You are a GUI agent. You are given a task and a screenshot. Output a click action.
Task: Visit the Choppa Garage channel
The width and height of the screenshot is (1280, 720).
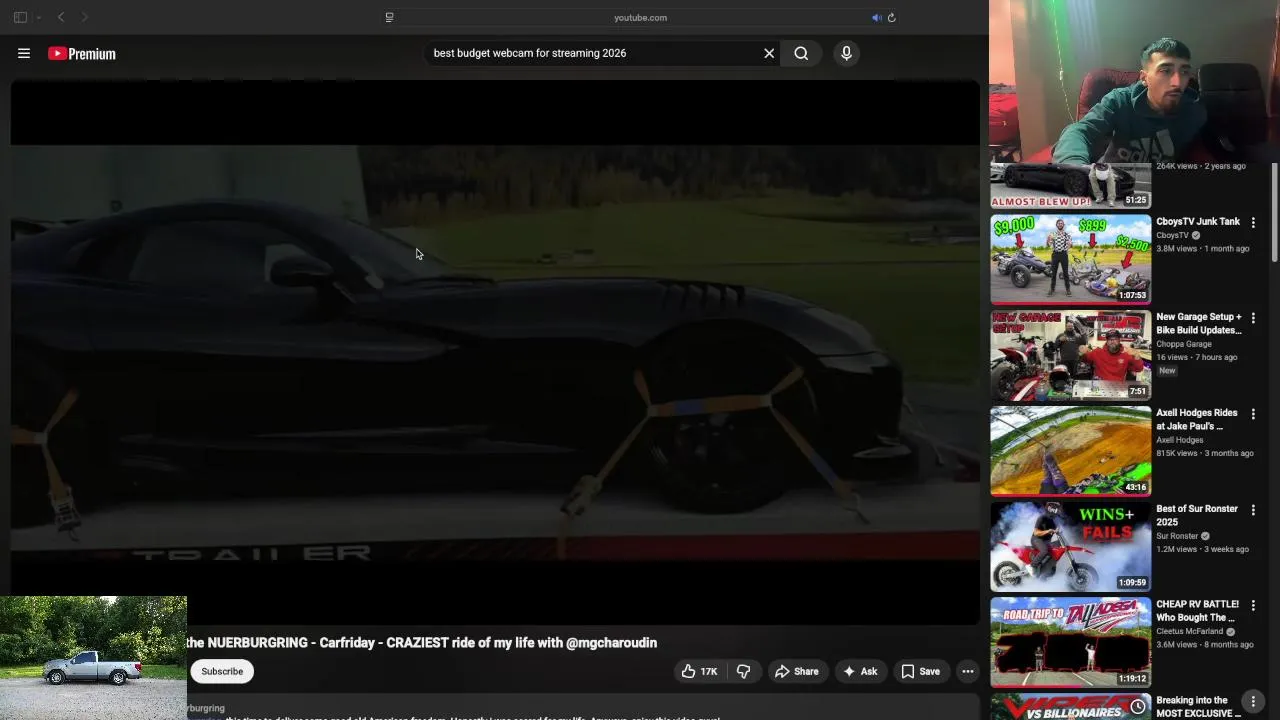[x=1184, y=344]
